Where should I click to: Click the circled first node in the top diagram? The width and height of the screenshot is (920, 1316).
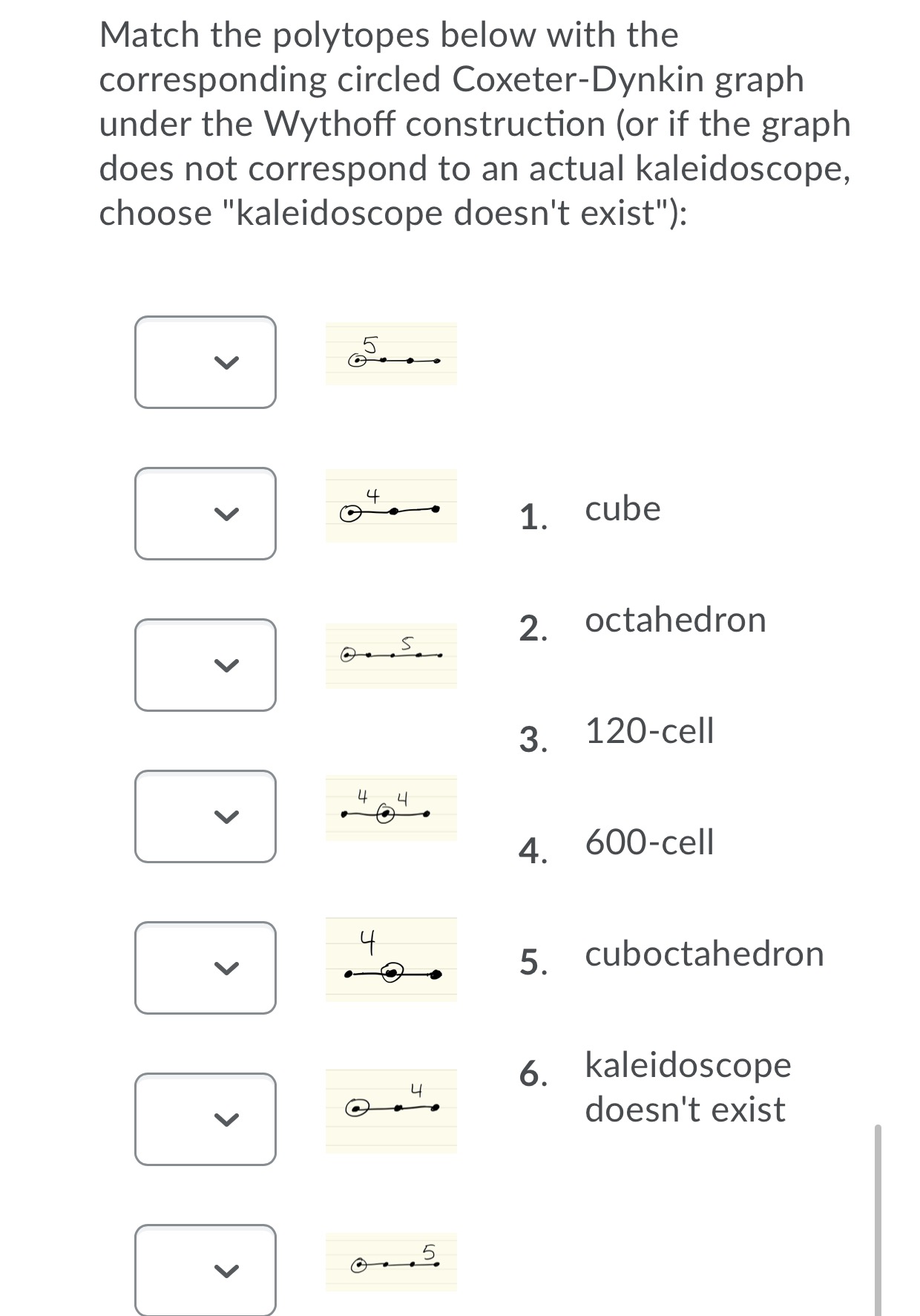[357, 359]
